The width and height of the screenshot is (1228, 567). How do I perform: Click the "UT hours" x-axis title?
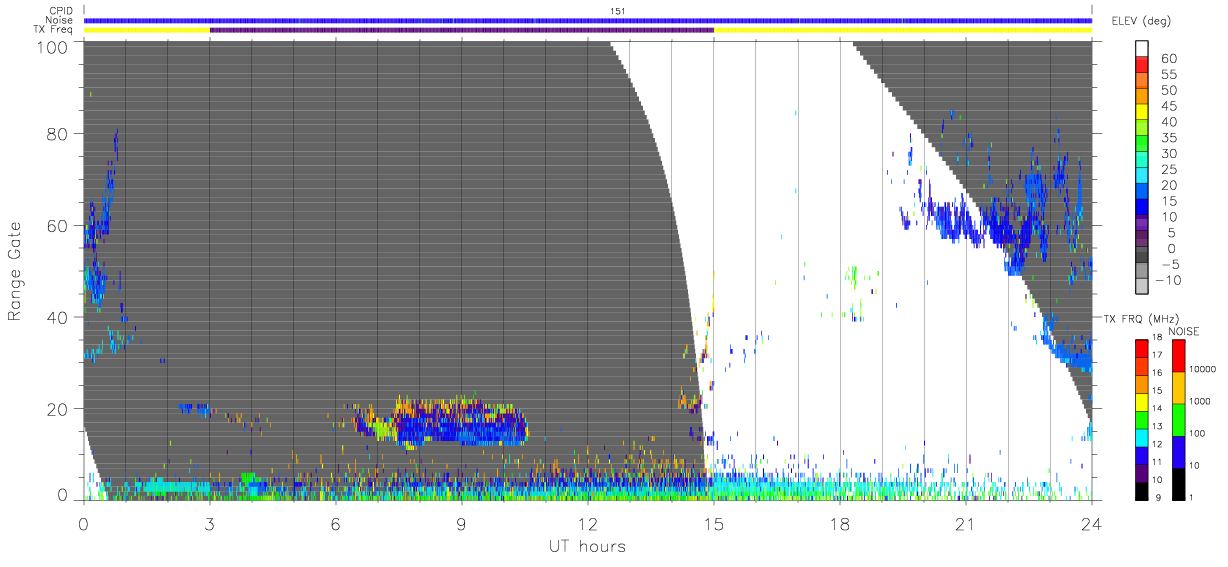[586, 546]
